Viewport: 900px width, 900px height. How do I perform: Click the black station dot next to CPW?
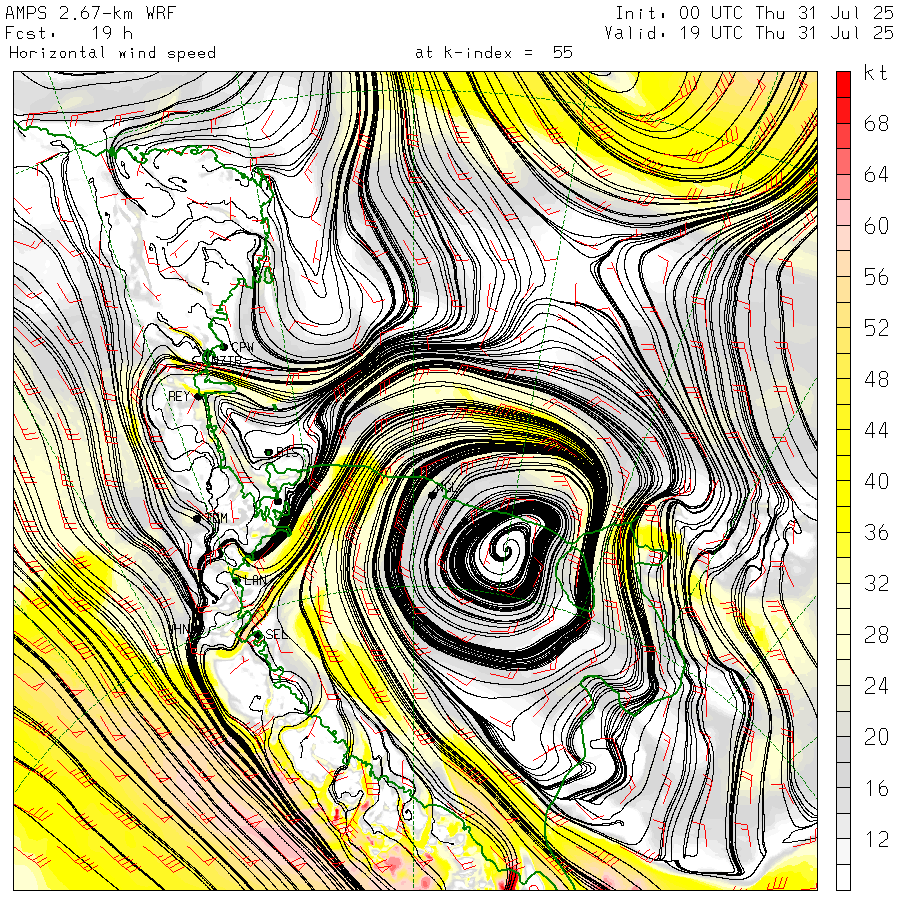coord(224,347)
